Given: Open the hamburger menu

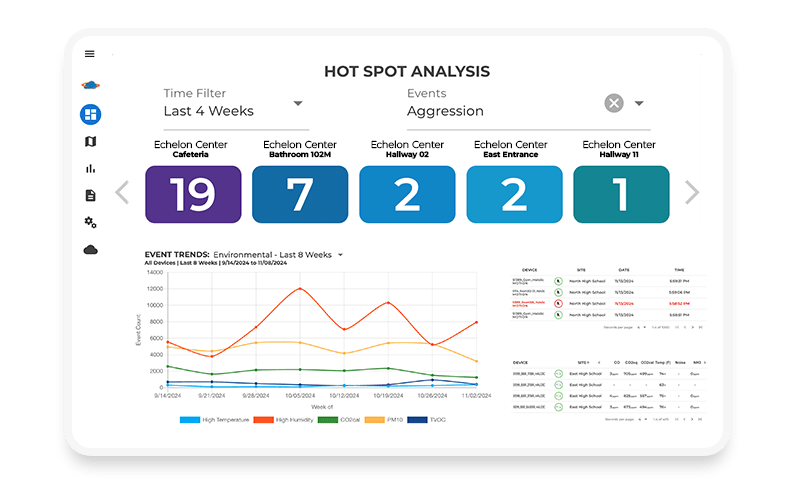Looking at the screenshot, I should 89,54.
